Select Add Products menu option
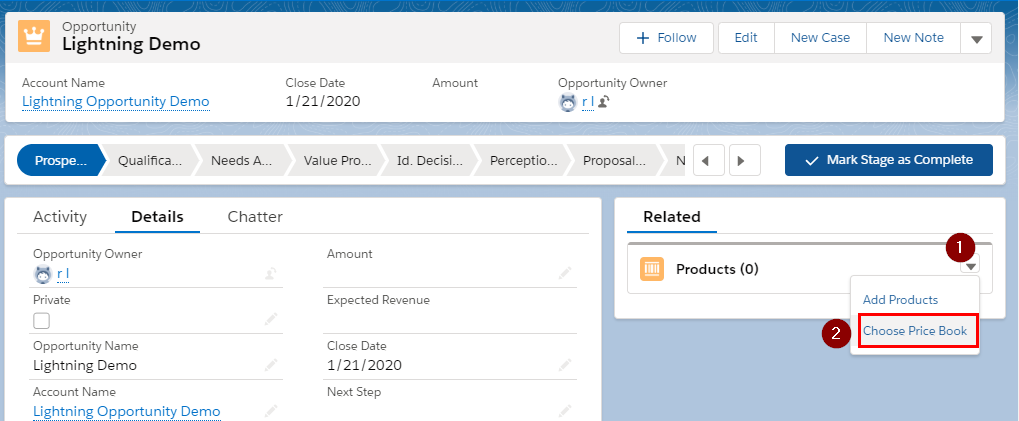1019x421 pixels. pos(900,300)
